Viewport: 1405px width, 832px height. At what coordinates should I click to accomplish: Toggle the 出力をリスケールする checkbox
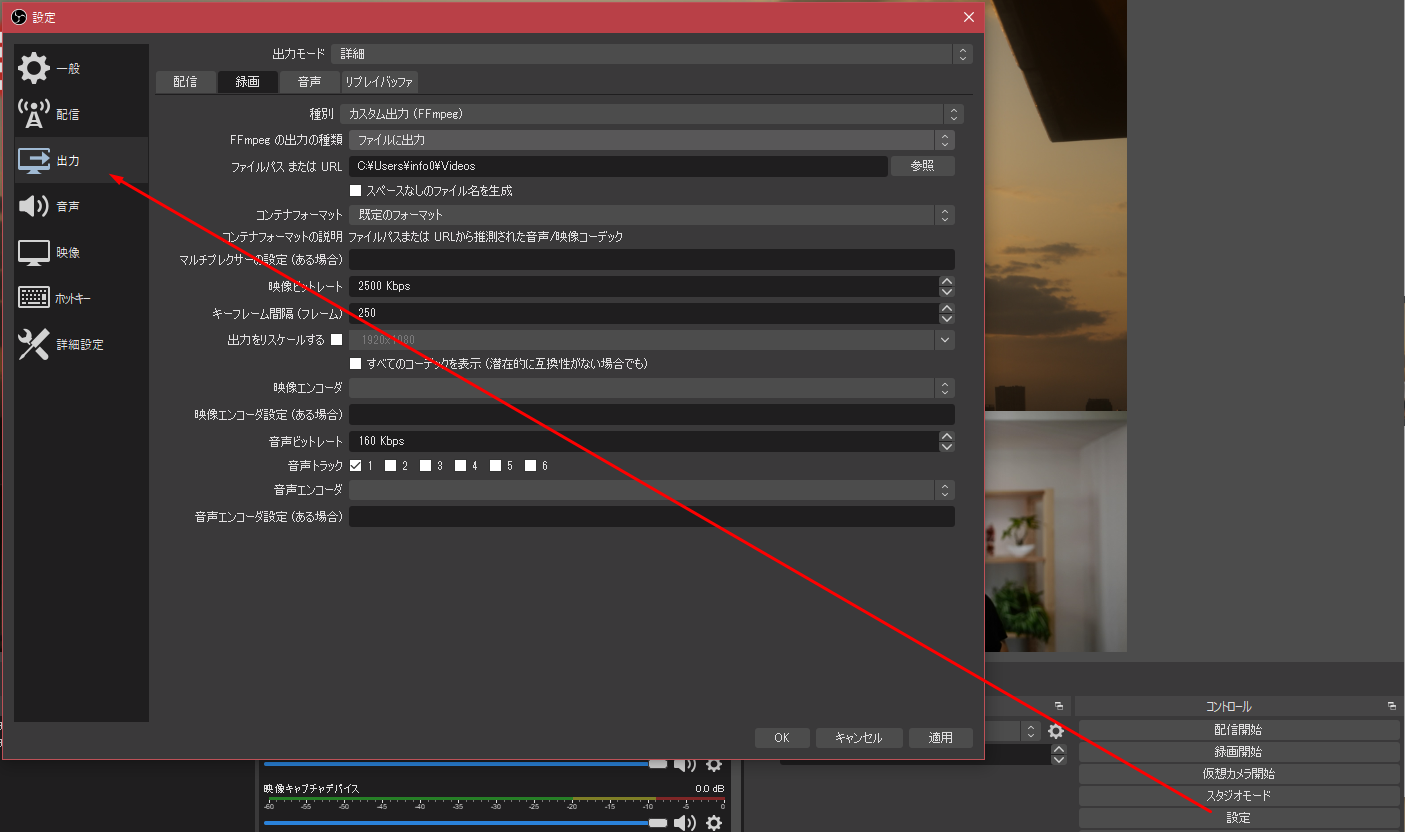tap(336, 340)
